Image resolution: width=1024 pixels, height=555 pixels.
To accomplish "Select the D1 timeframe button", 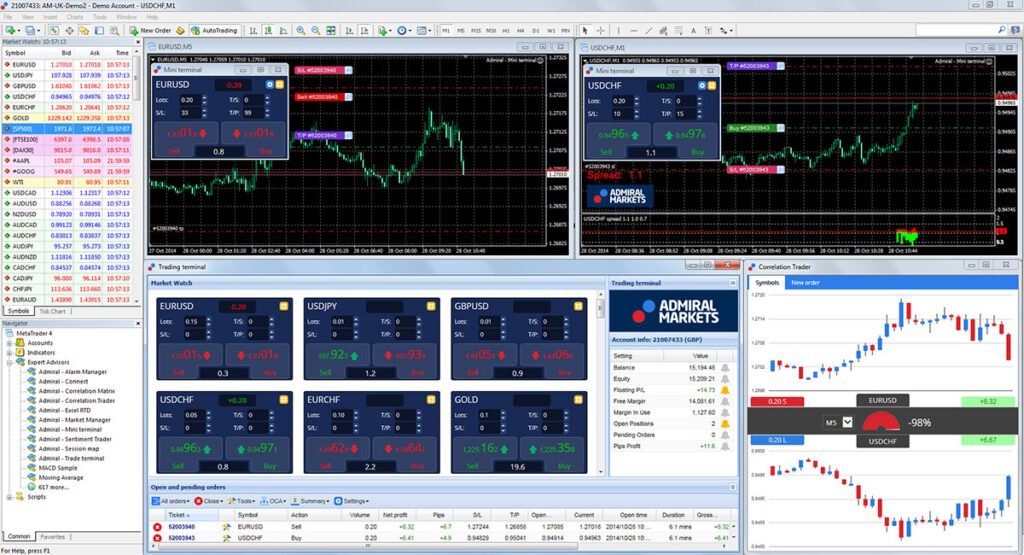I will pos(536,30).
